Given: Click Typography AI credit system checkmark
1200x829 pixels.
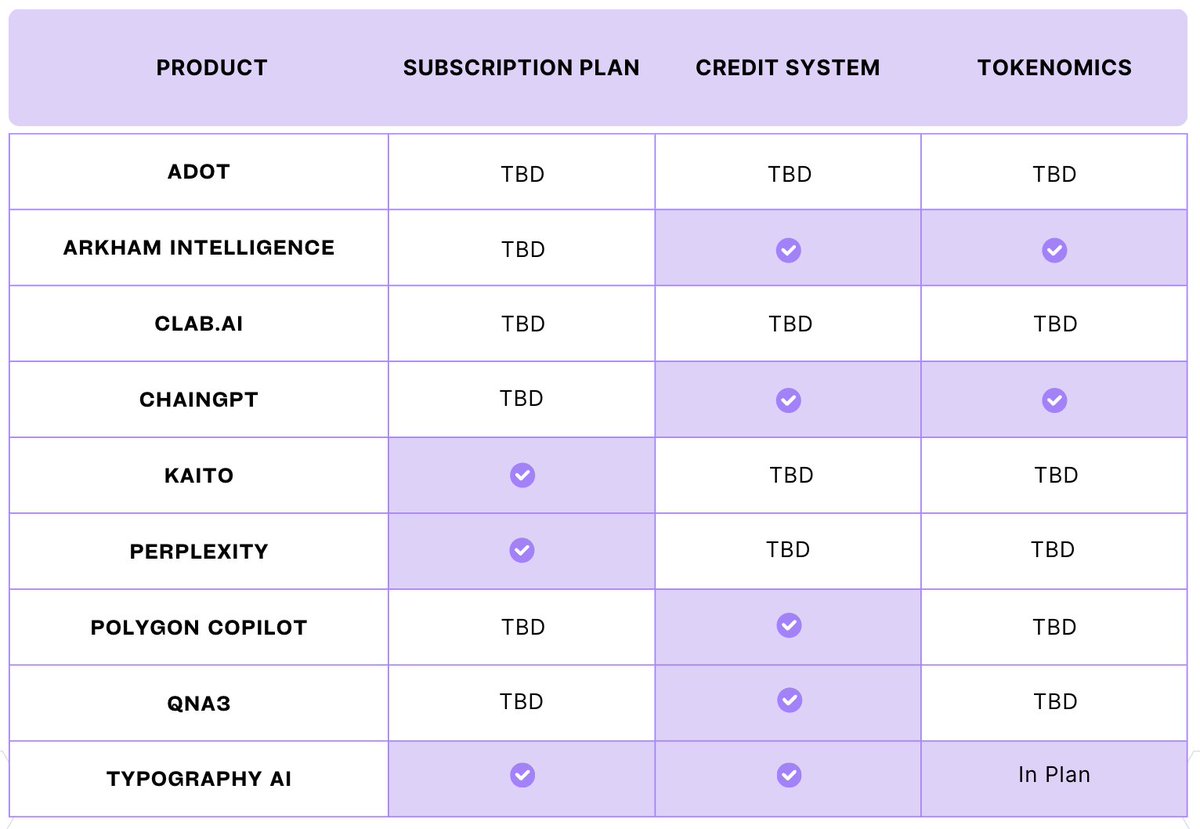Looking at the screenshot, I should click(x=788, y=775).
